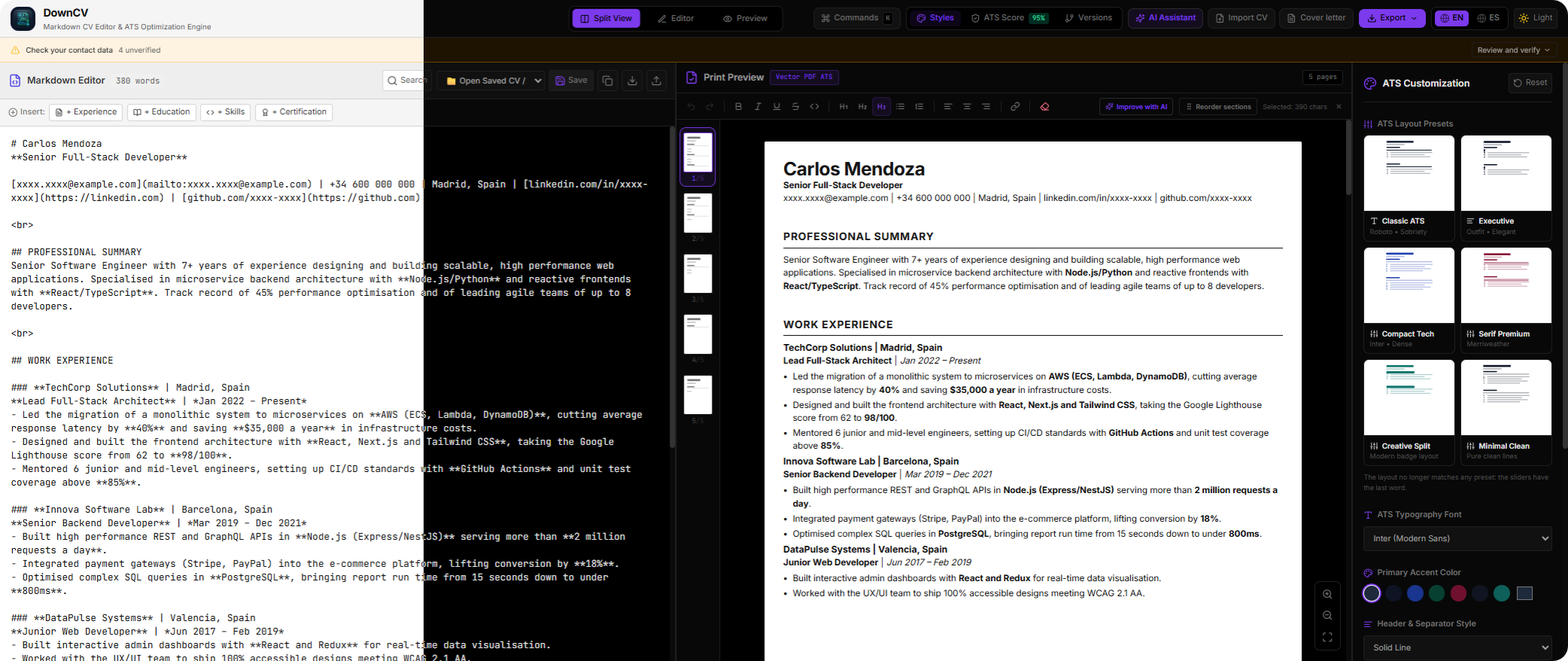Switch to the Editor view tab
Image resolution: width=1568 pixels, height=661 pixels.
click(676, 18)
